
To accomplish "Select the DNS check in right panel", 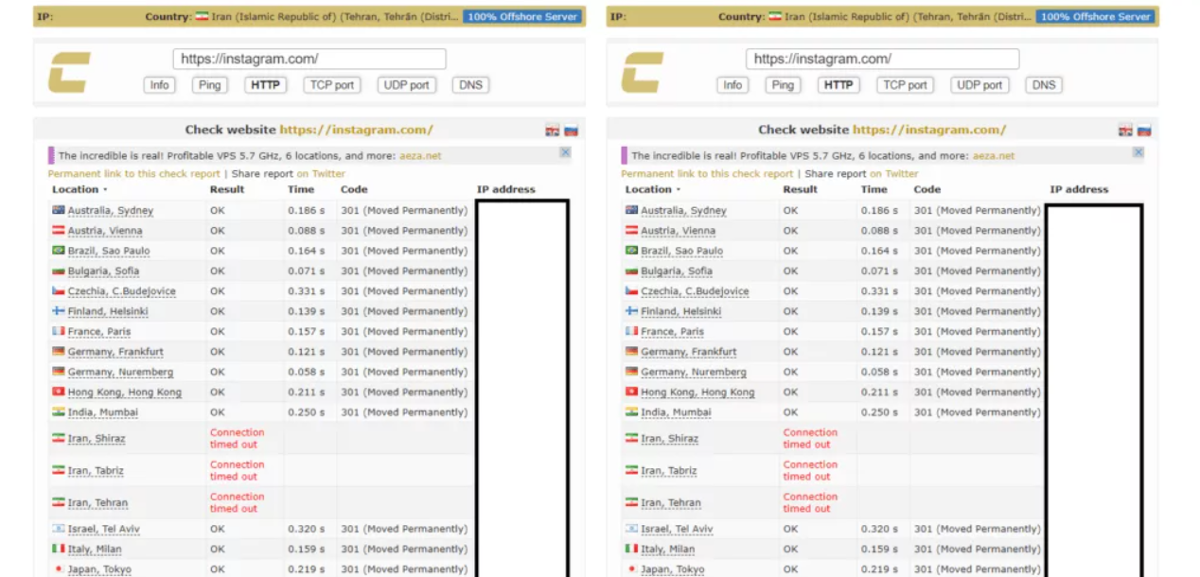I will [x=1043, y=85].
